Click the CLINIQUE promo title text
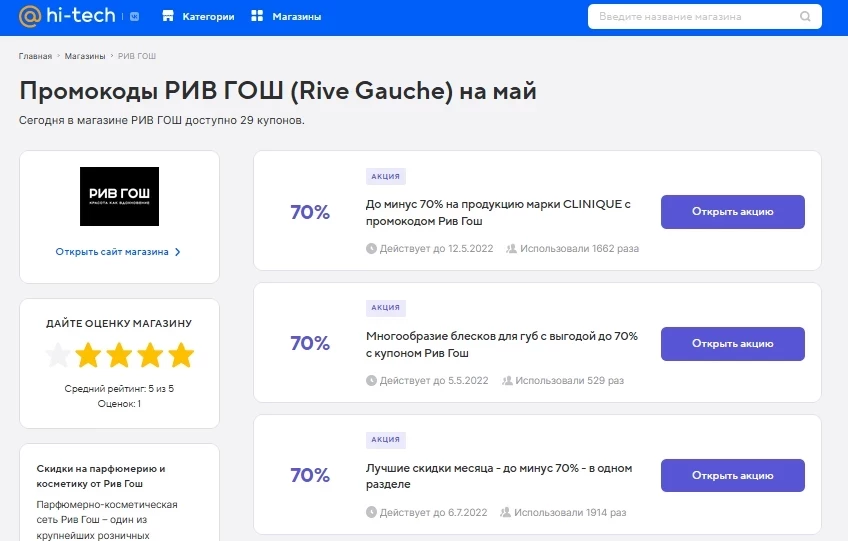Viewport: 848px width, 541px height. (x=498, y=213)
